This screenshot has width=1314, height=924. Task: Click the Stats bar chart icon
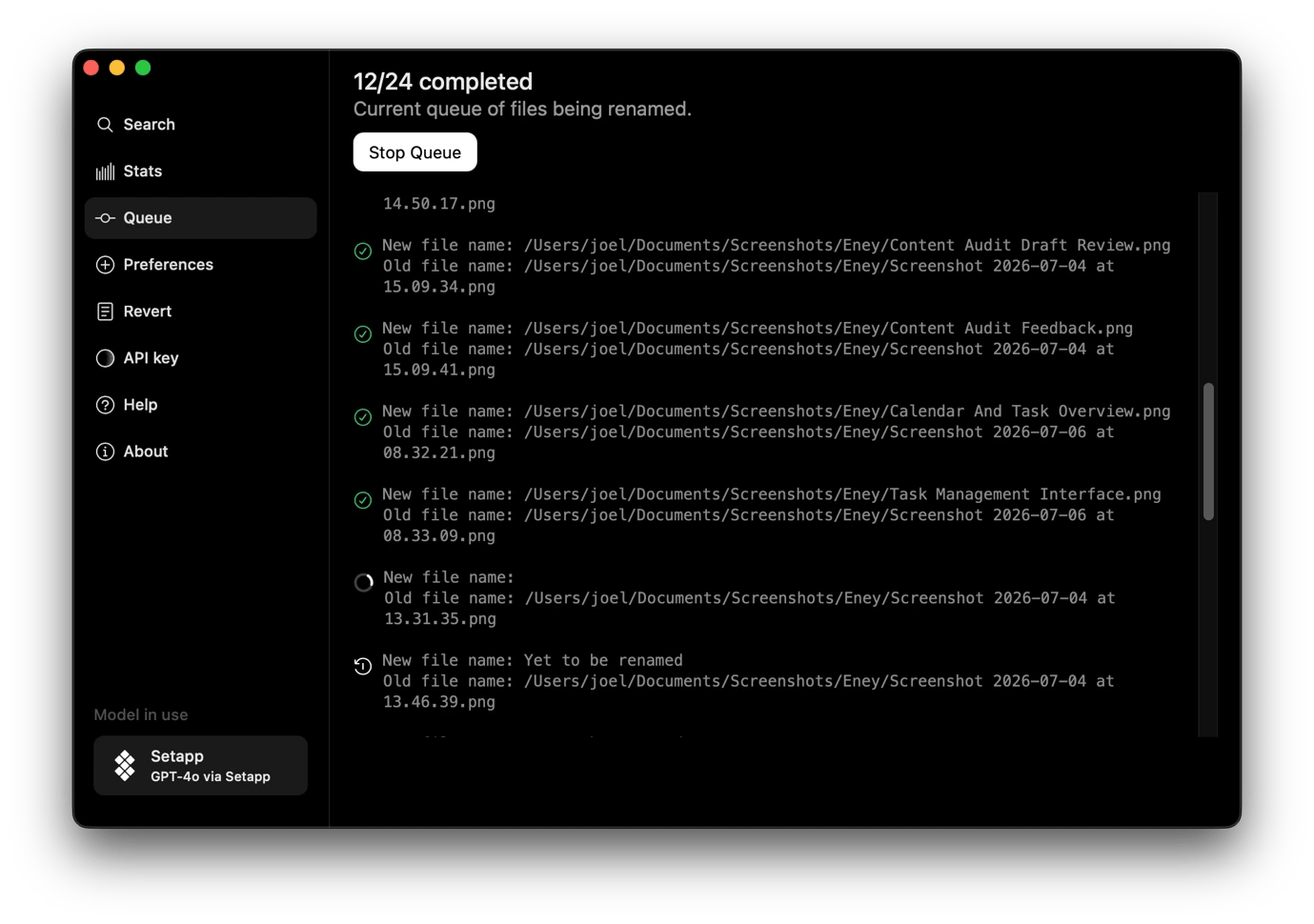105,171
